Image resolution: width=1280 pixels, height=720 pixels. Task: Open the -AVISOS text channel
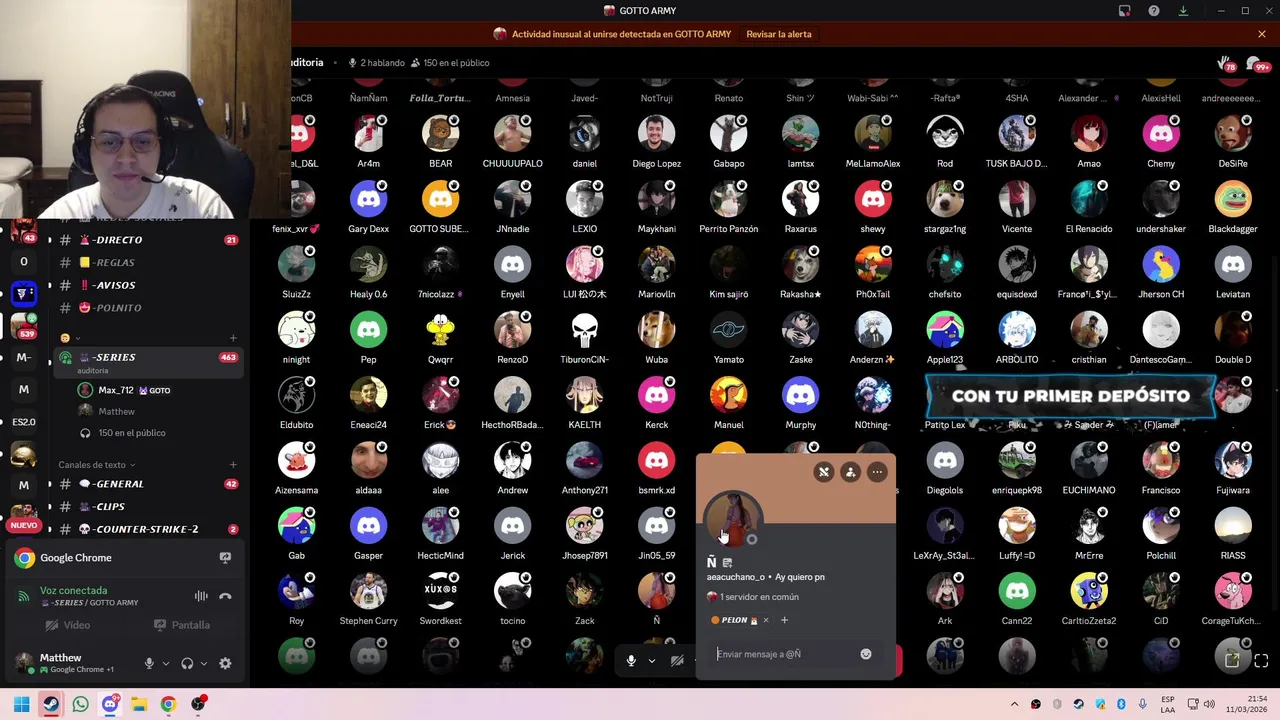point(150,285)
